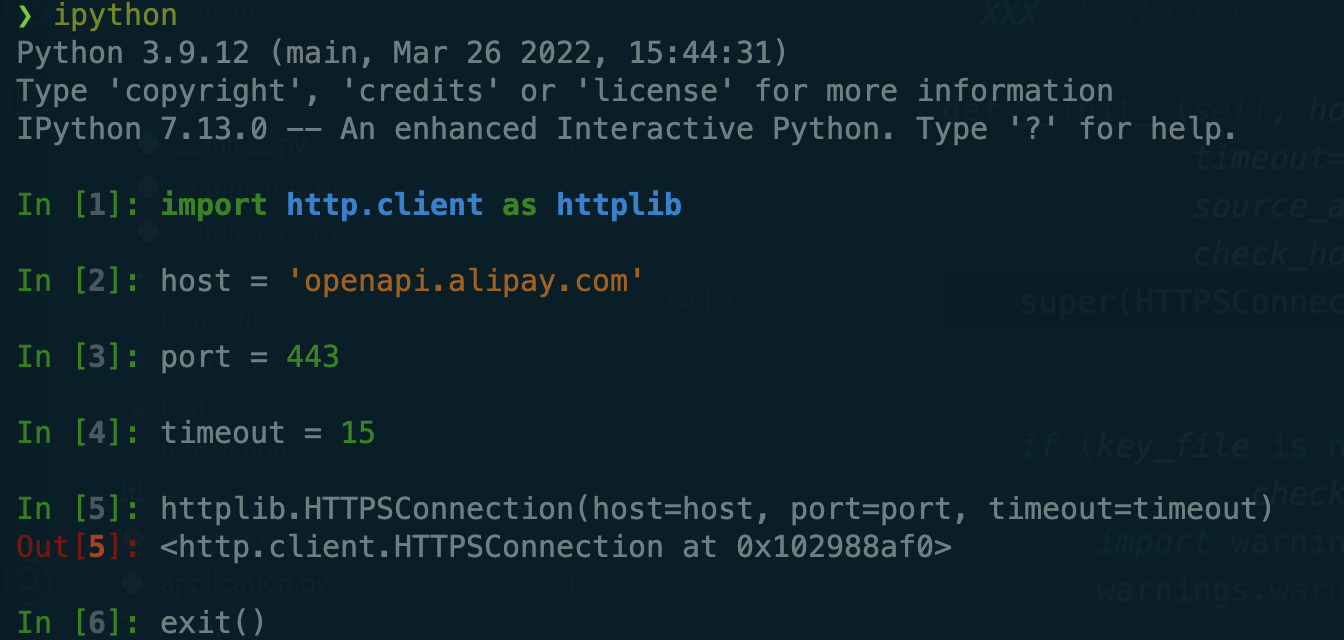Click the port value 443
The image size is (1344, 640).
[x=313, y=357]
